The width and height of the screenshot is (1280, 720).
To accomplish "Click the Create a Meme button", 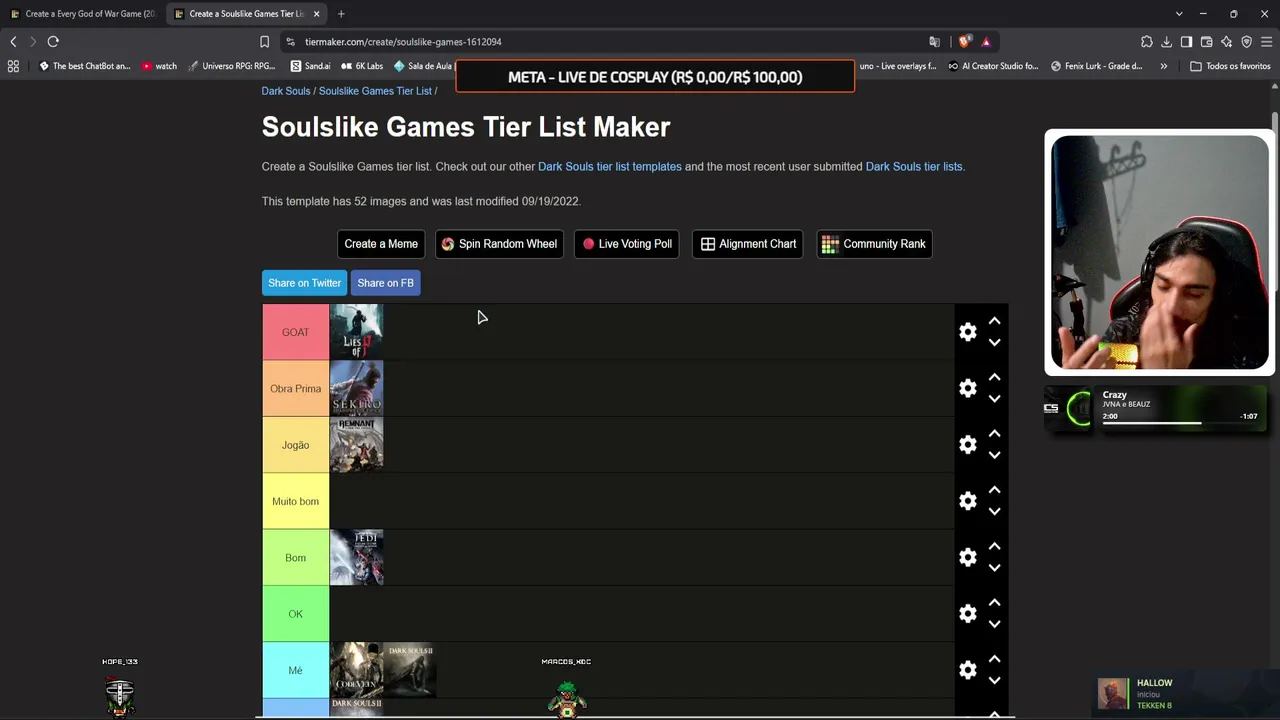I will pyautogui.click(x=381, y=244).
